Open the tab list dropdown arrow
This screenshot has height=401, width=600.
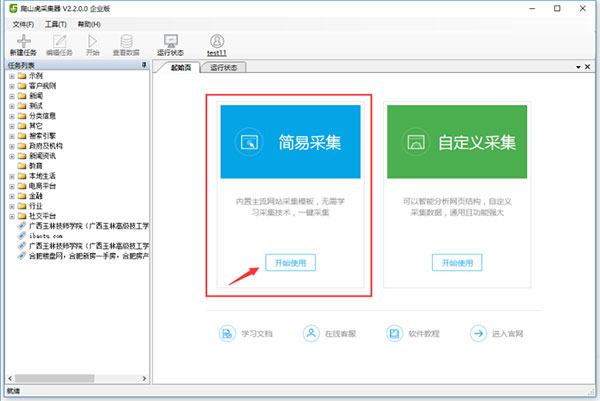click(x=578, y=67)
